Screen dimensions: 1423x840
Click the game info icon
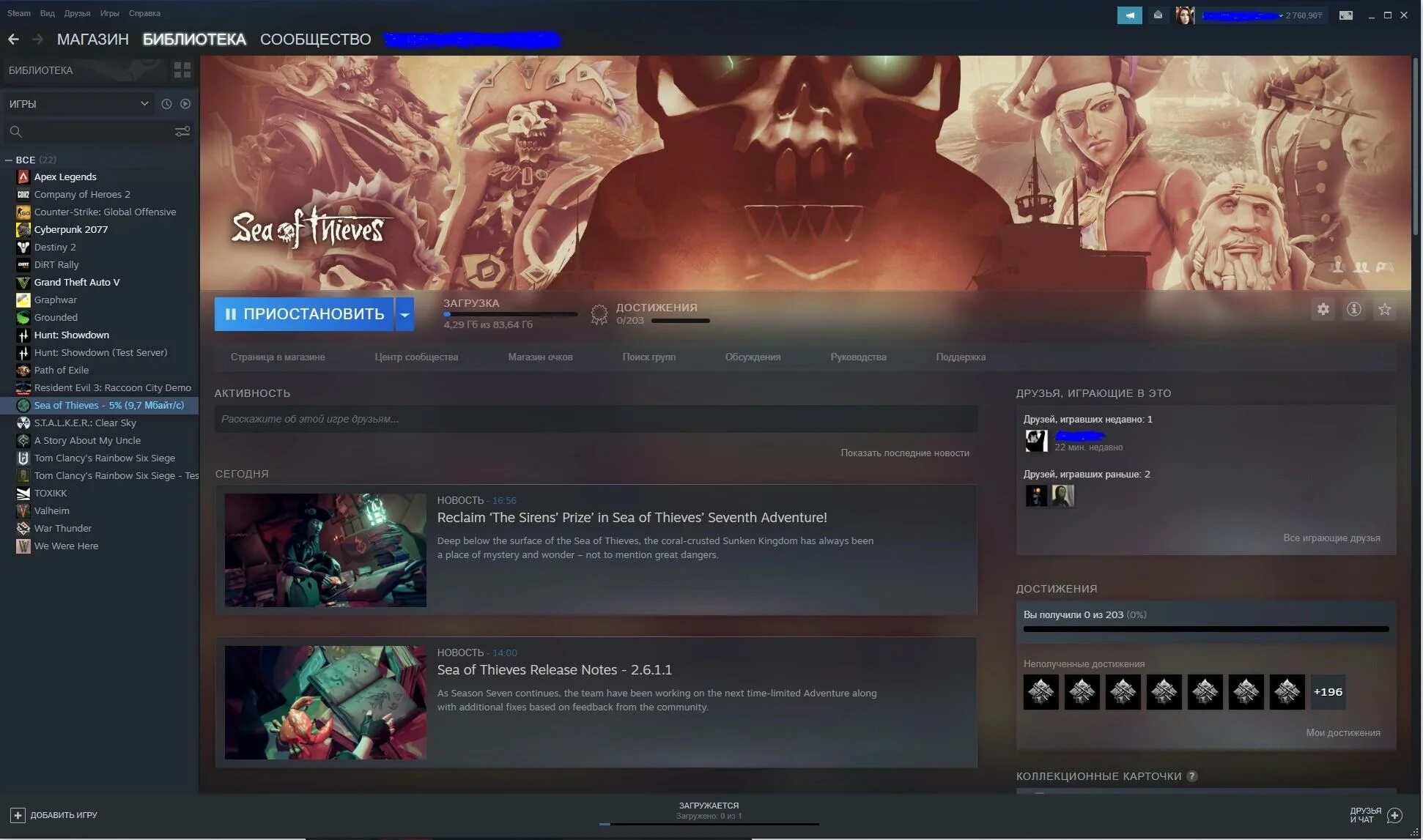(1353, 310)
